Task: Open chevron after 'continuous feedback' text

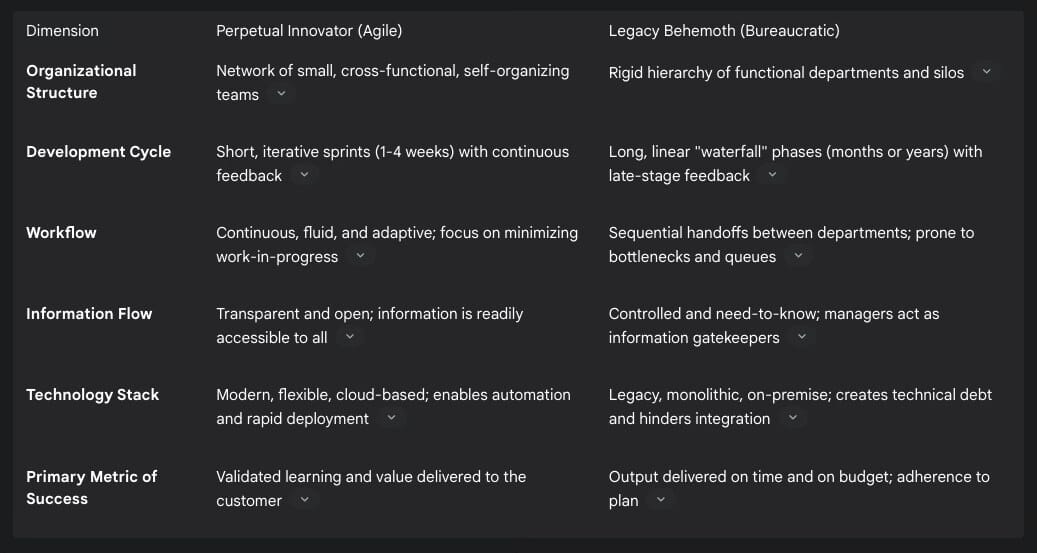Action: (304, 175)
